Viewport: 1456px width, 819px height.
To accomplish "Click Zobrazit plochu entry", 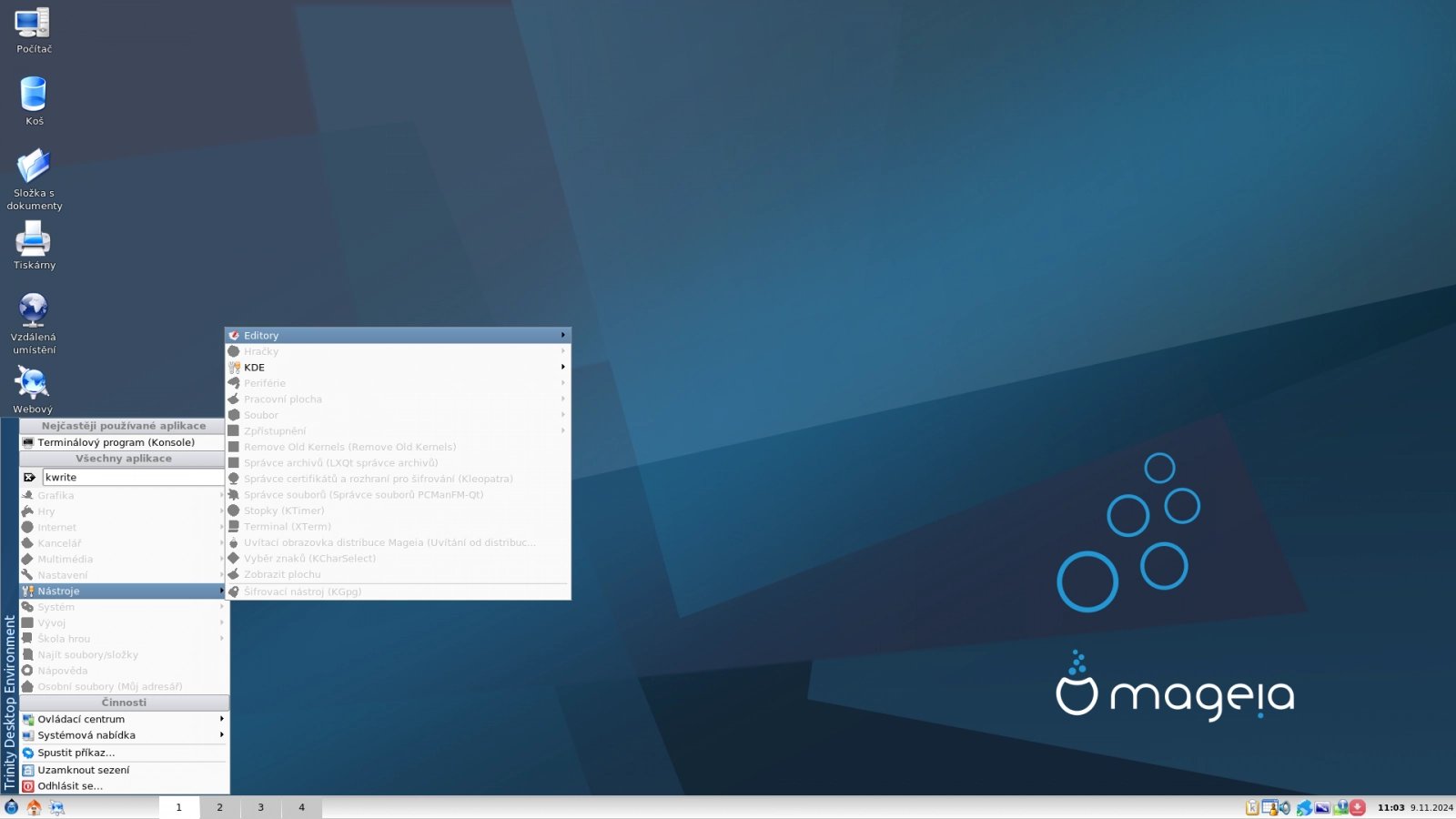I will coord(398,574).
